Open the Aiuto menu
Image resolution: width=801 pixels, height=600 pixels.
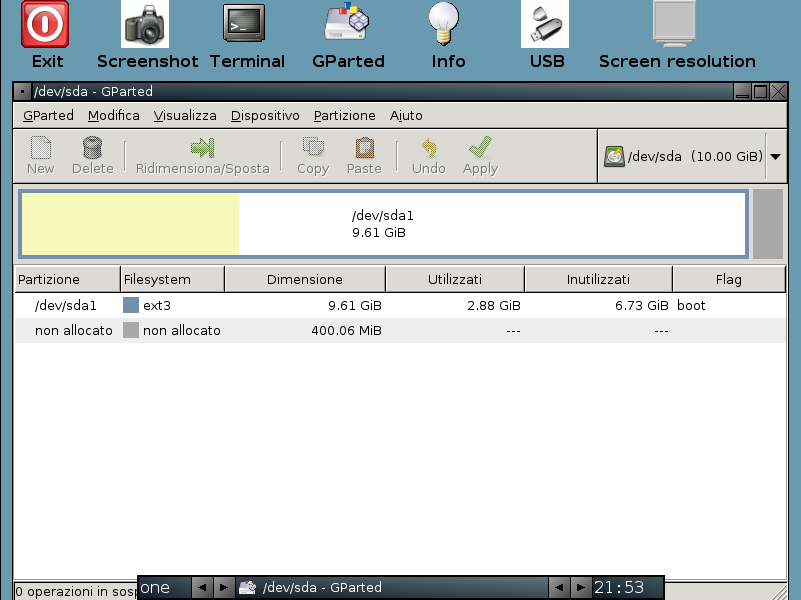click(406, 115)
